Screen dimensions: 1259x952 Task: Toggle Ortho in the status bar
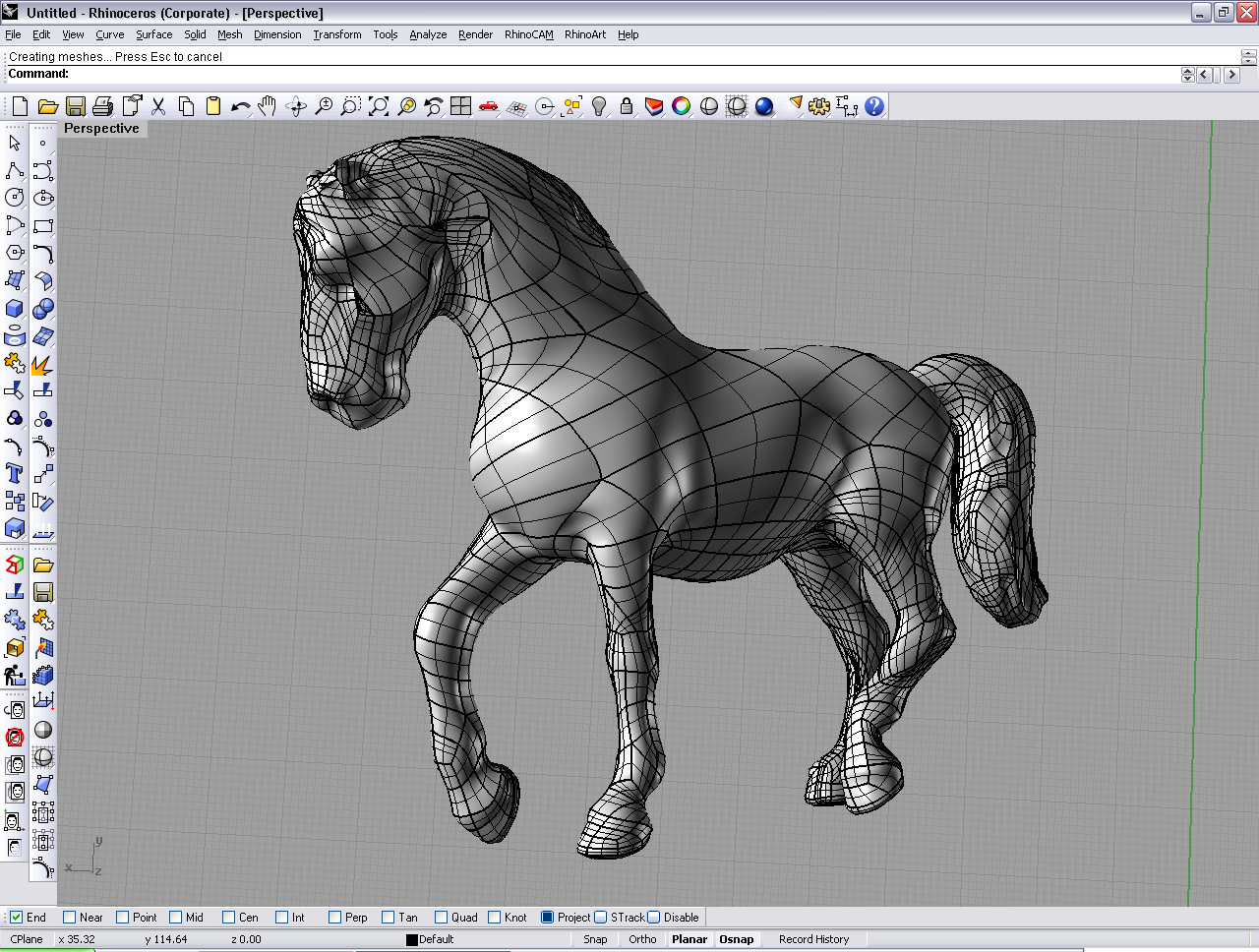[642, 939]
